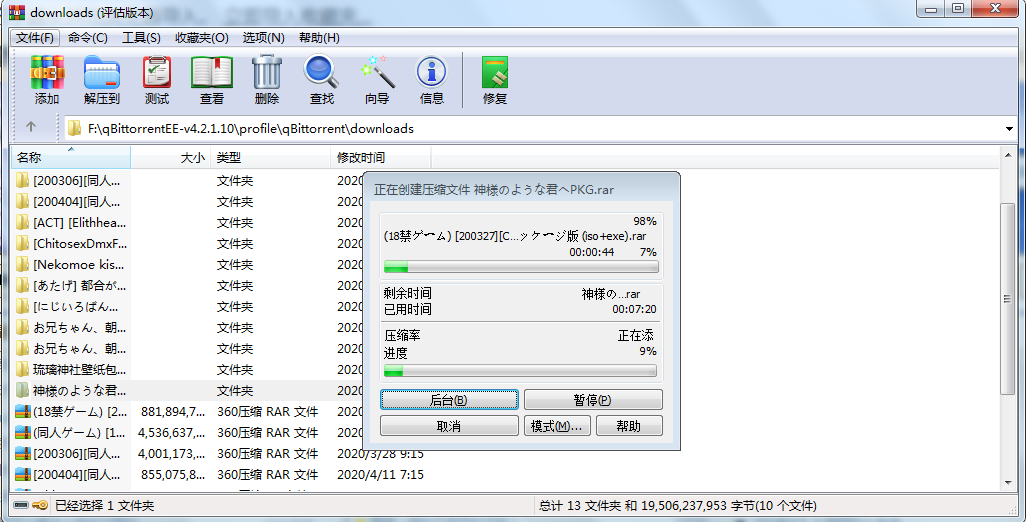Click date 2020/4/11 7:15

[x=380, y=474]
